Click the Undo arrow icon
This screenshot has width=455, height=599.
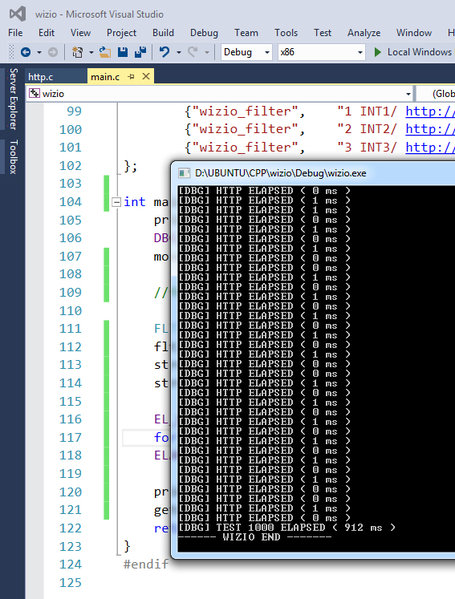(x=164, y=52)
